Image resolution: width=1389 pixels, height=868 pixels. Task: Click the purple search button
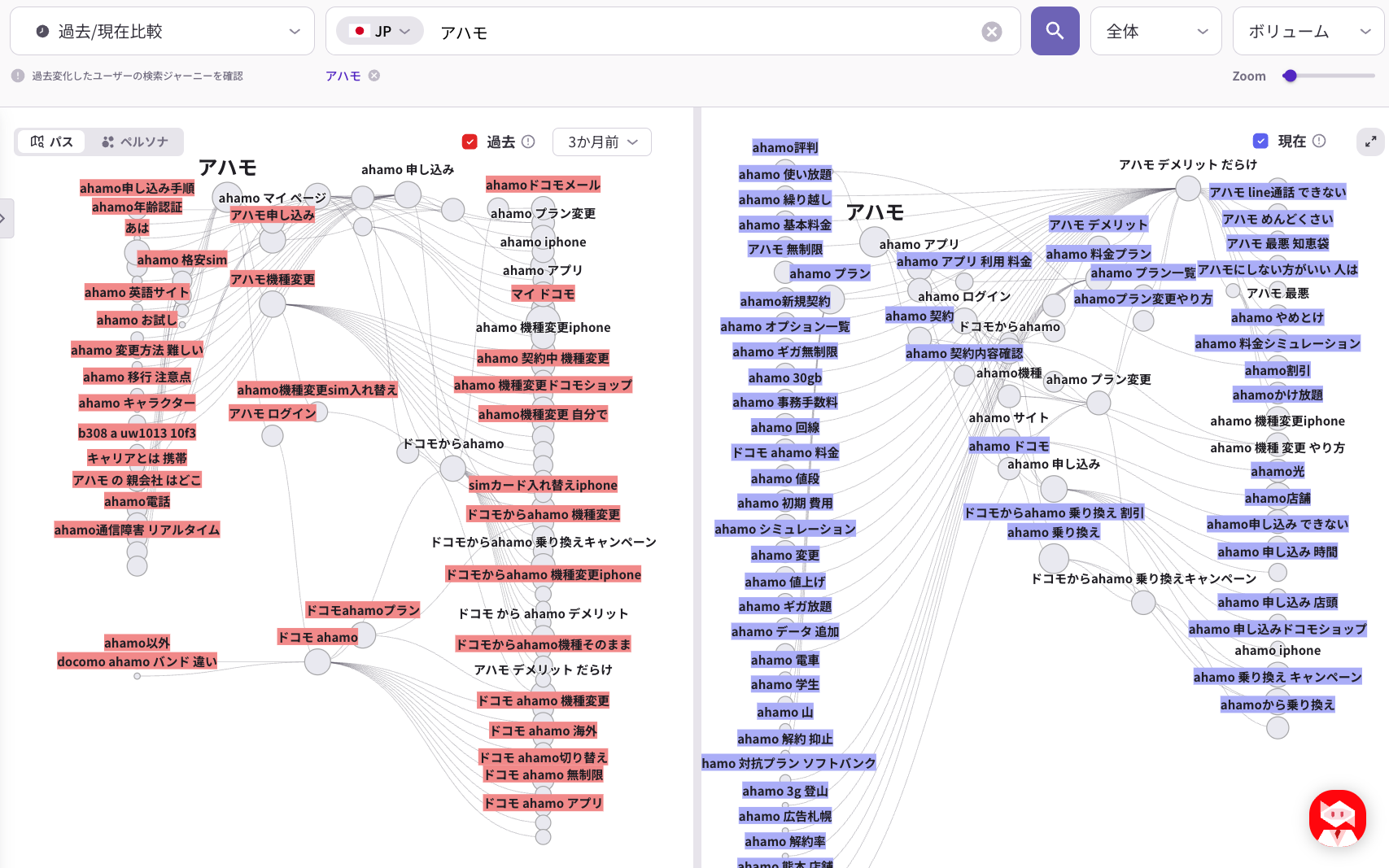(1055, 31)
